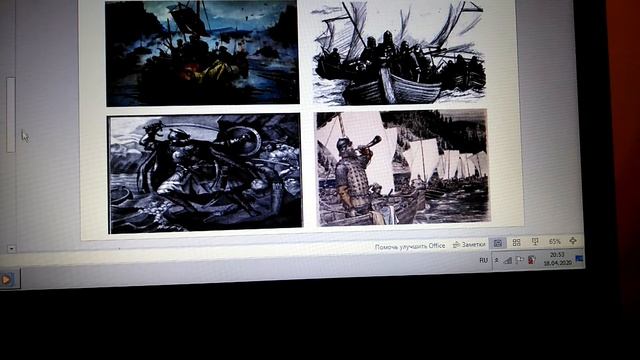Toggle the Заметки notes pane
This screenshot has height=360, width=640.
pos(469,244)
